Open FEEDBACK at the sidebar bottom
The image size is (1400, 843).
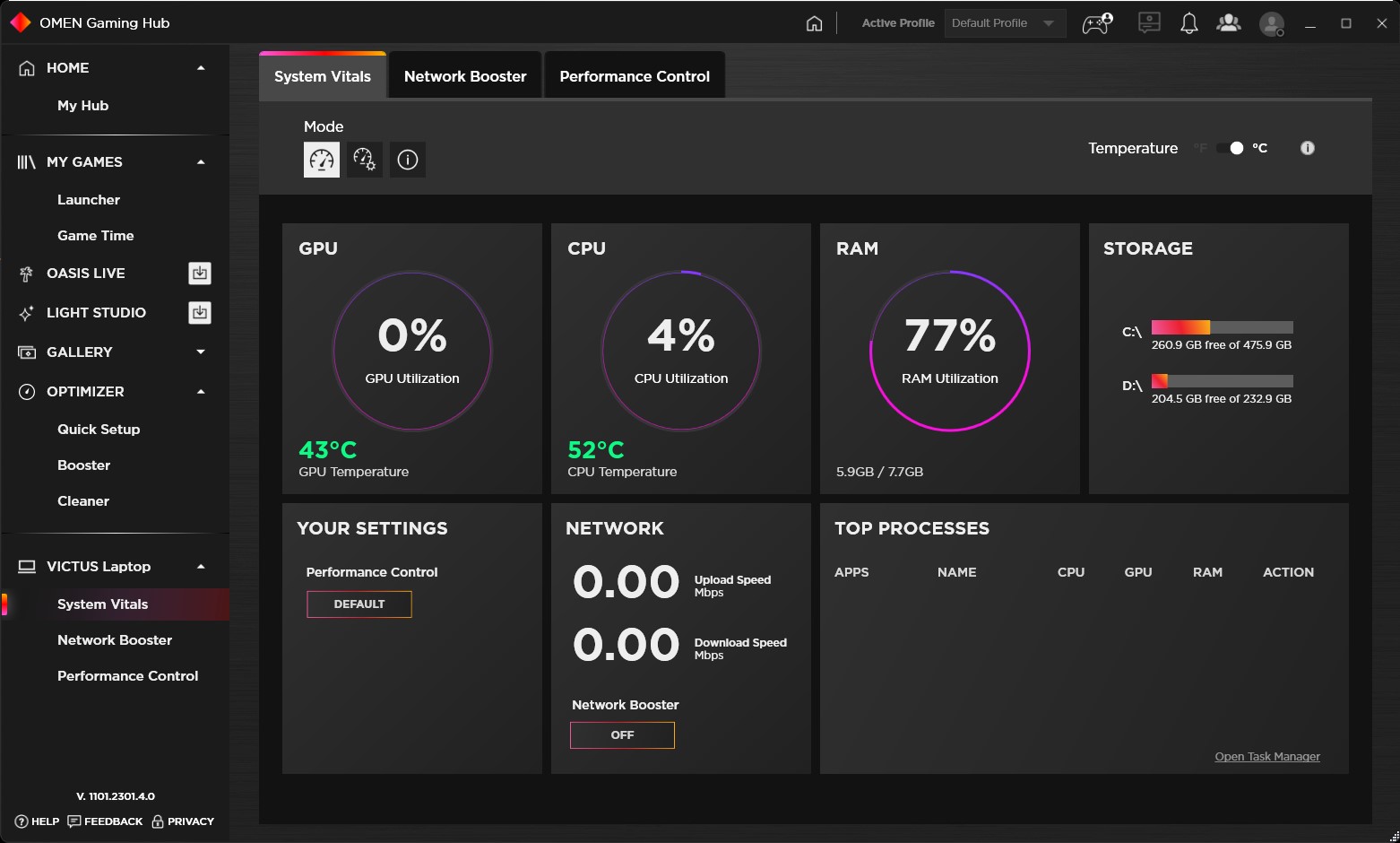[105, 821]
